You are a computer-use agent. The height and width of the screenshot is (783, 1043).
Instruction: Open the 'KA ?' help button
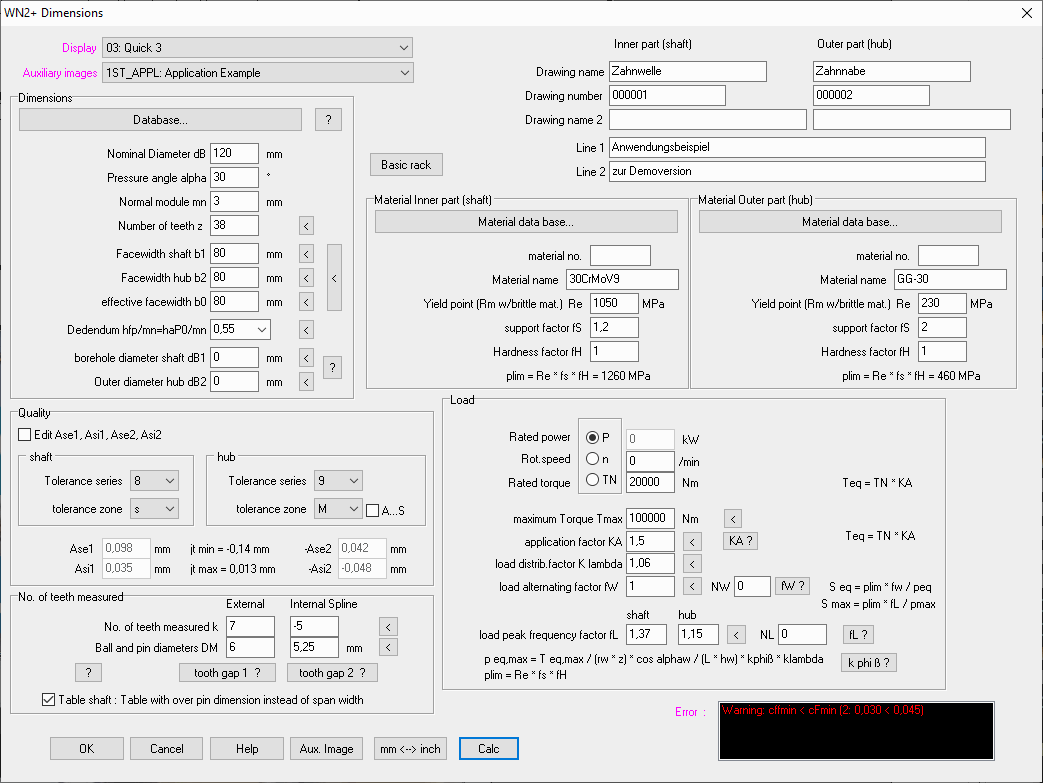pyautogui.click(x=739, y=541)
